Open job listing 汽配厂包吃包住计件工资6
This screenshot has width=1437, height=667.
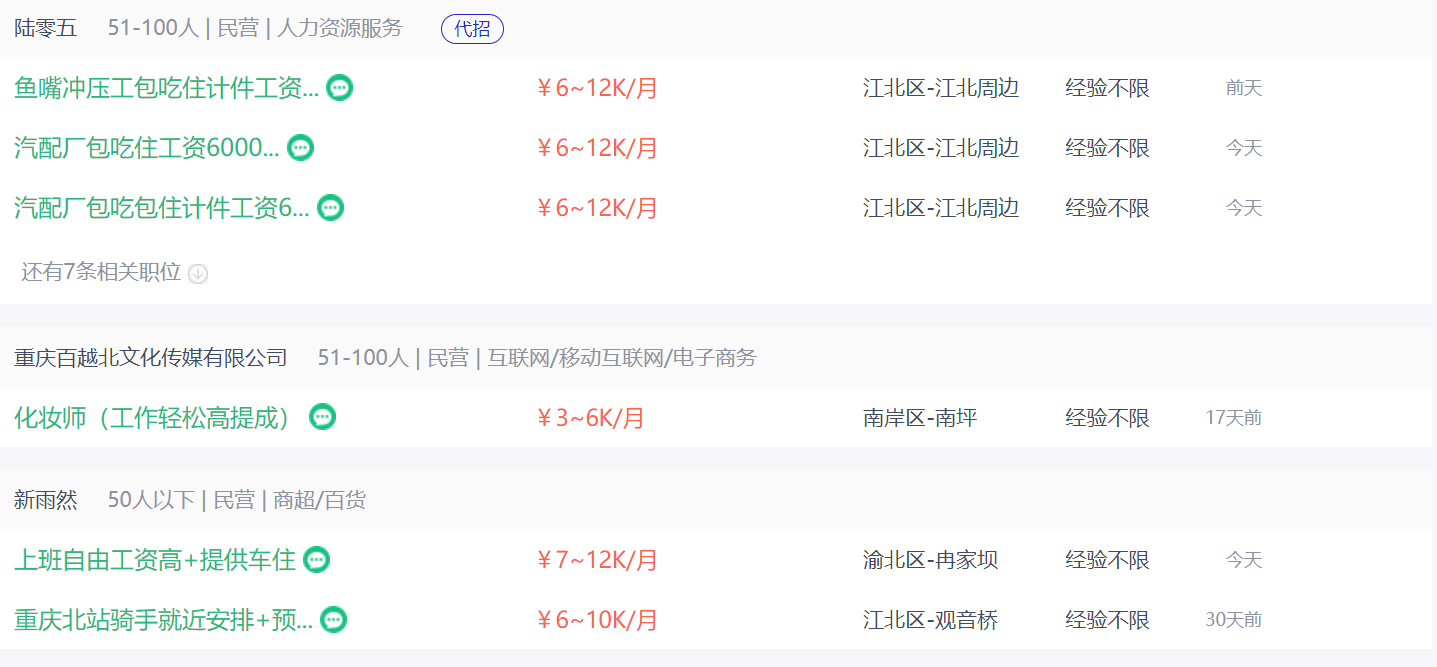(x=162, y=208)
